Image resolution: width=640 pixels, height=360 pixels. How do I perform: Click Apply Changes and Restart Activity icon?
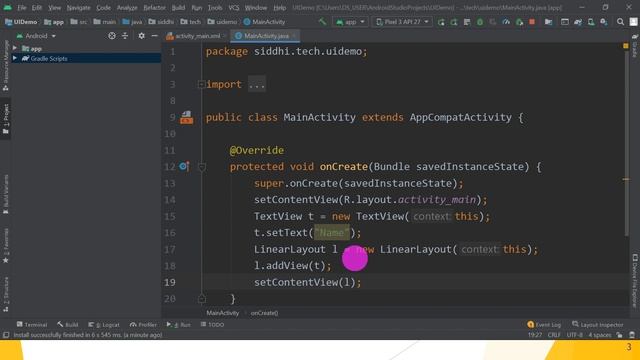click(454, 22)
